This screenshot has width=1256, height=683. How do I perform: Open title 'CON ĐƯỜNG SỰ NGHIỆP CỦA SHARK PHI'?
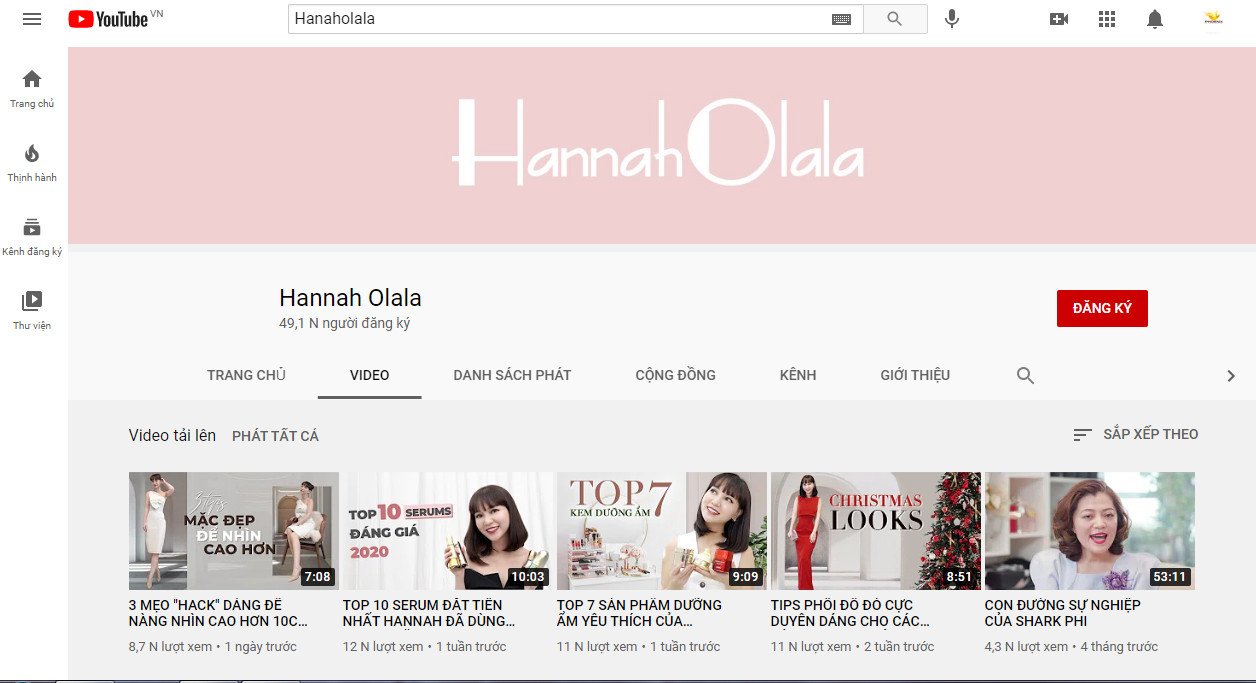pos(1063,613)
